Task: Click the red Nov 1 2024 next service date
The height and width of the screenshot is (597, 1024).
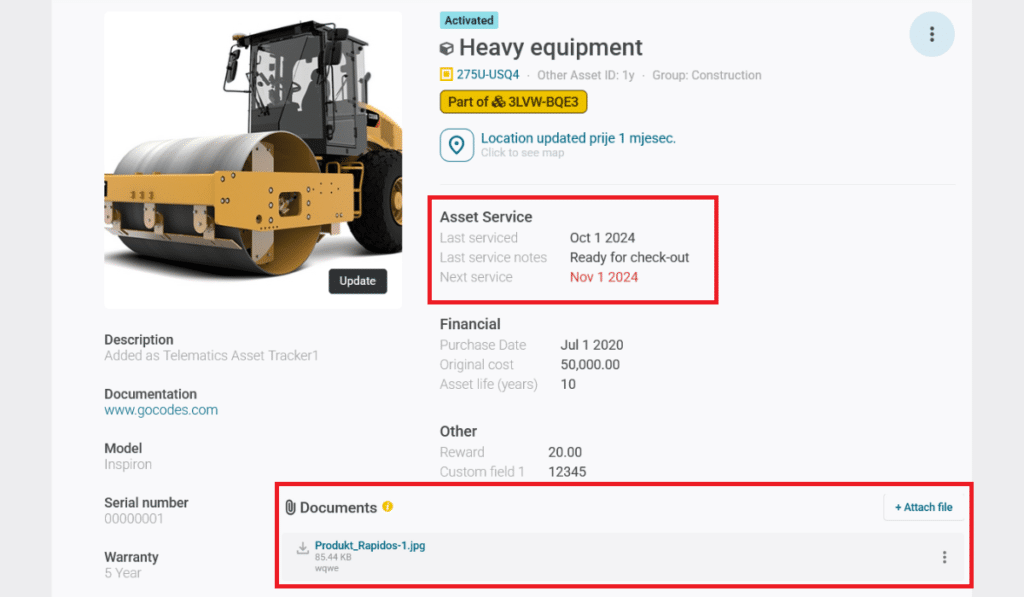Action: (x=604, y=277)
